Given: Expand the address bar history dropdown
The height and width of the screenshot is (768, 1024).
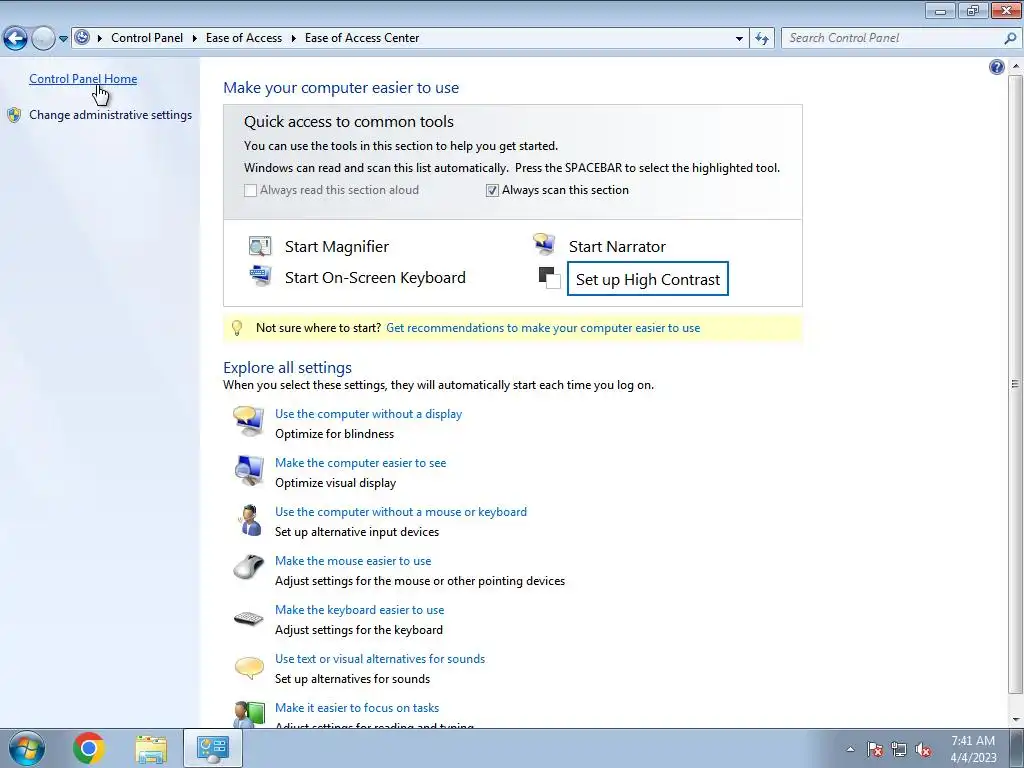Looking at the screenshot, I should coord(739,39).
